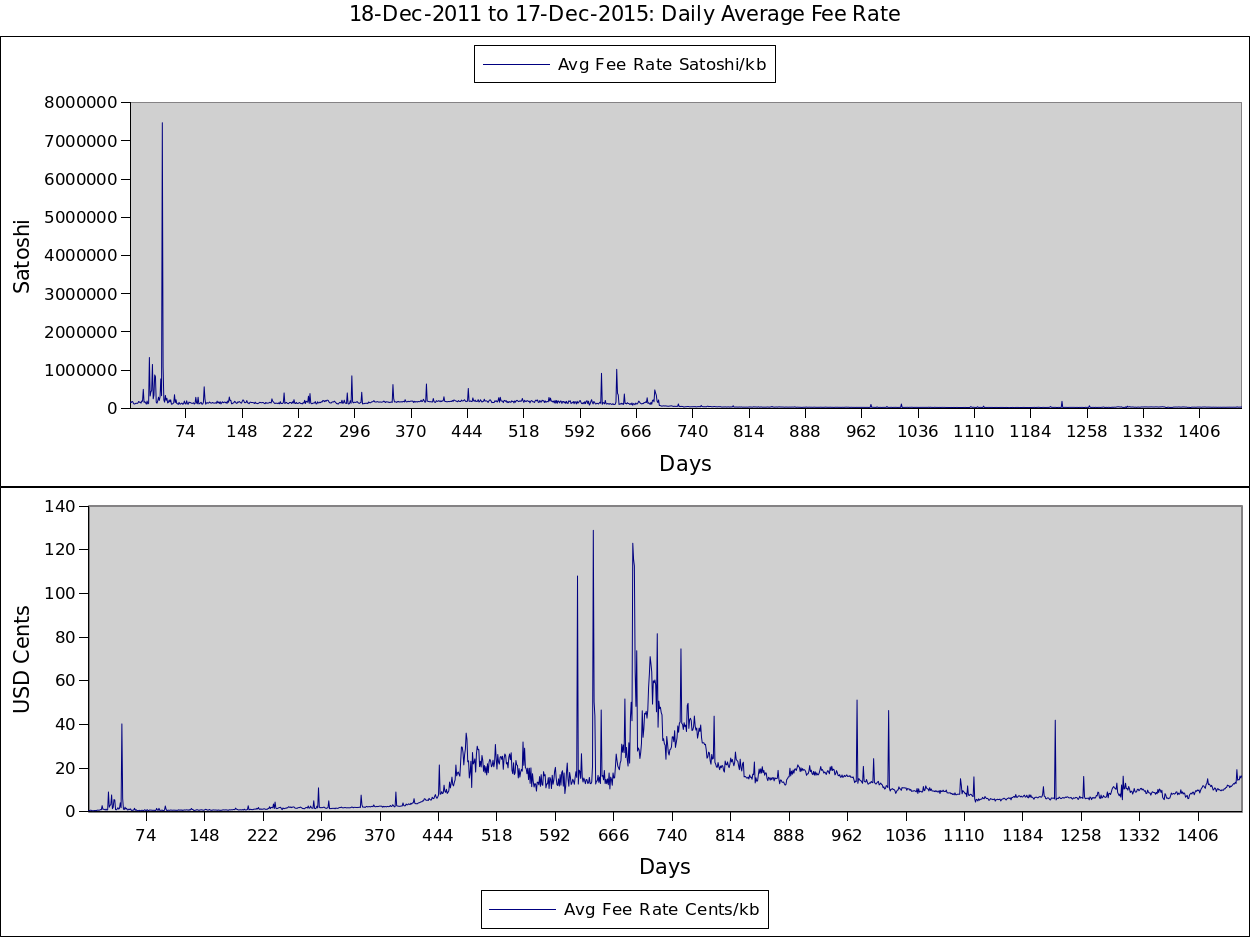This screenshot has width=1250, height=937.
Task: Click the black title bar at the top
Action: 625,18
